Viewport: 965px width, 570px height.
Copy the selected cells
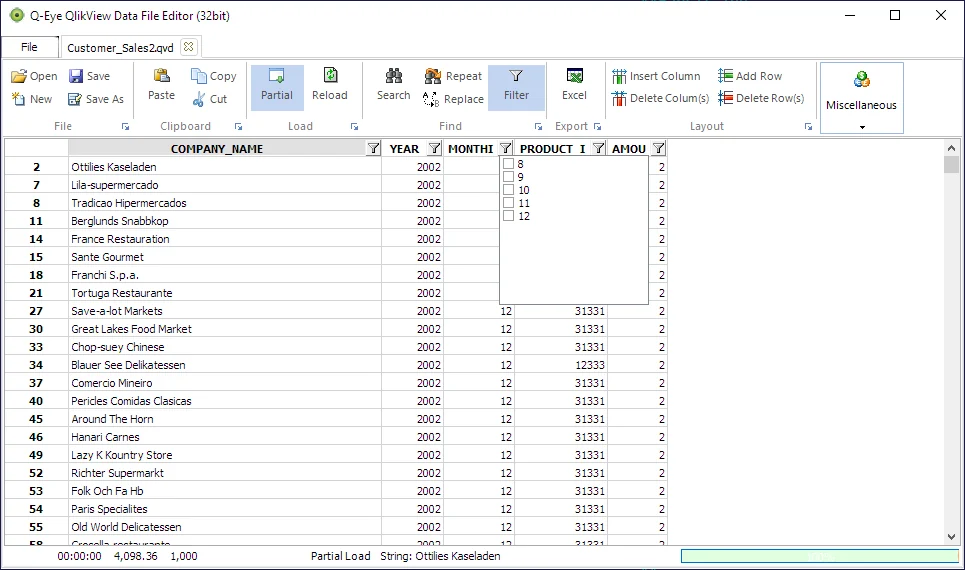[x=214, y=76]
